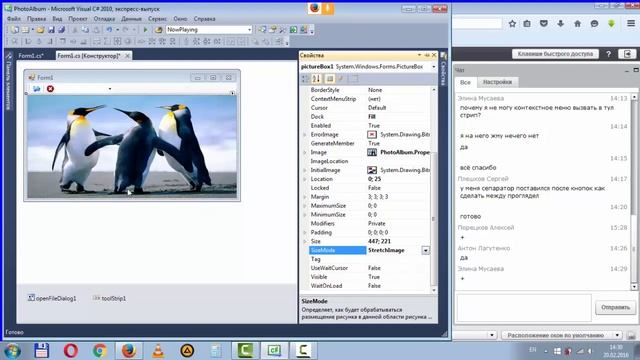This screenshot has width=640, height=360.
Task: Pin auto-hide the Свойства panel
Action: click(x=427, y=55)
